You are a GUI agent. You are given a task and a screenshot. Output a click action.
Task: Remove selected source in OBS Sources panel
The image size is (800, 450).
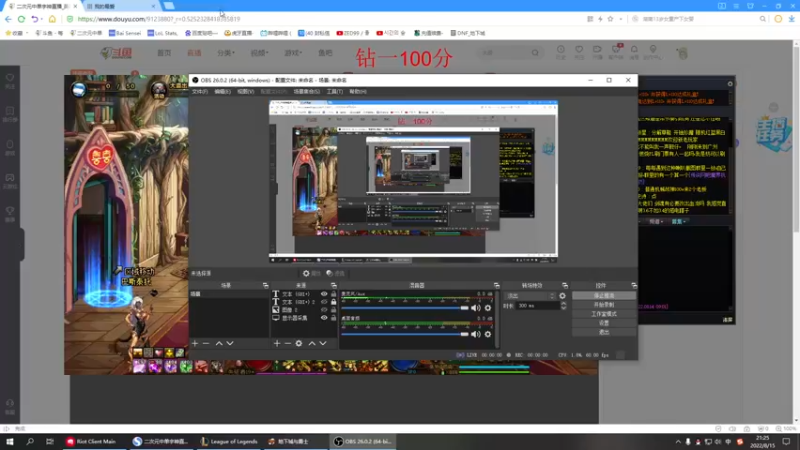[x=288, y=343]
